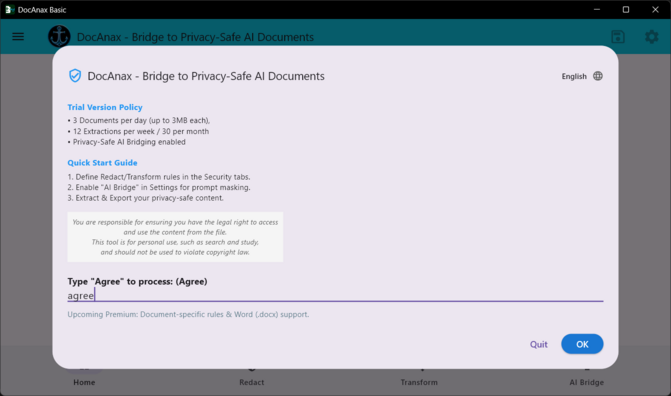This screenshot has width=671, height=396.
Task: Click the 'Type Agree to process' label
Action: pos(137,281)
